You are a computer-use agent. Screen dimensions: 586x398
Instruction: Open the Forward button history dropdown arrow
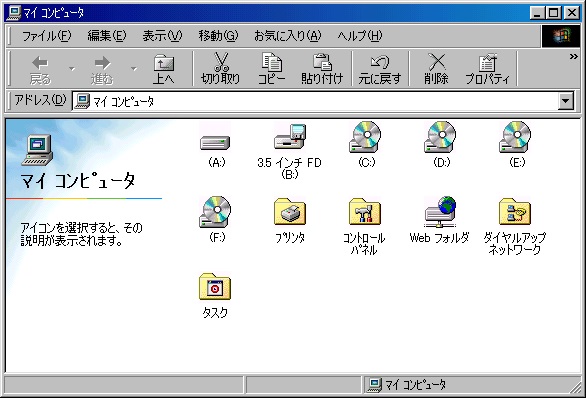point(134,69)
